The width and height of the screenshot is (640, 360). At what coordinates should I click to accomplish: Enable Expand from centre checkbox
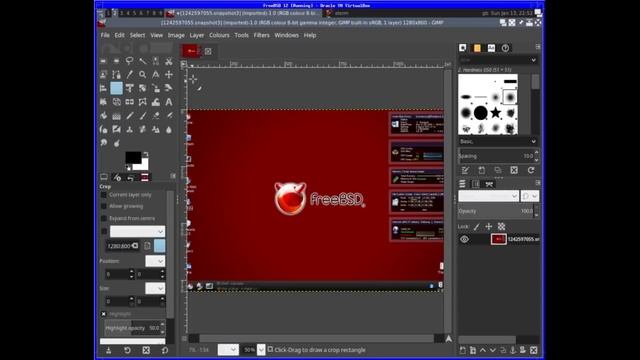(x=104, y=219)
